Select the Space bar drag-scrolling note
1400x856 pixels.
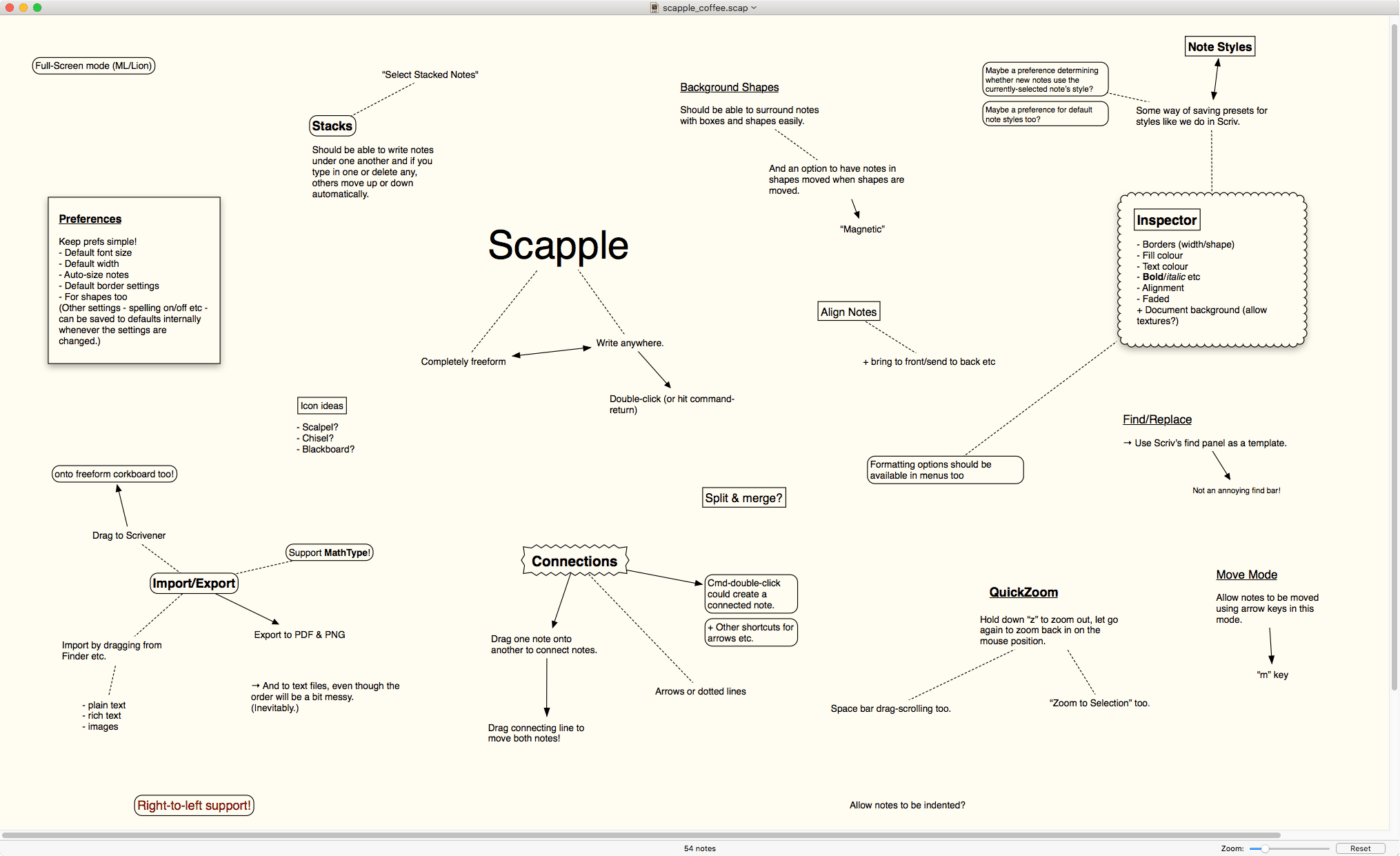tap(890, 709)
